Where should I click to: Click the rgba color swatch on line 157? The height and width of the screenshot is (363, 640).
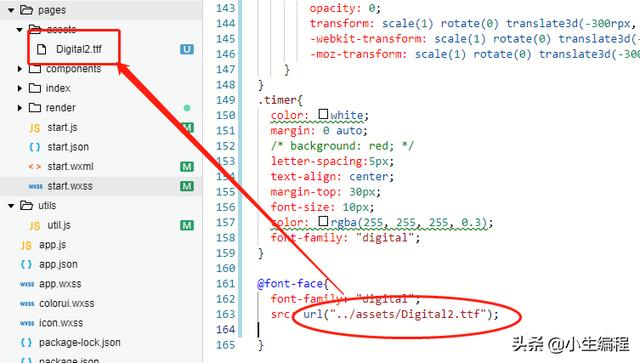coord(323,221)
